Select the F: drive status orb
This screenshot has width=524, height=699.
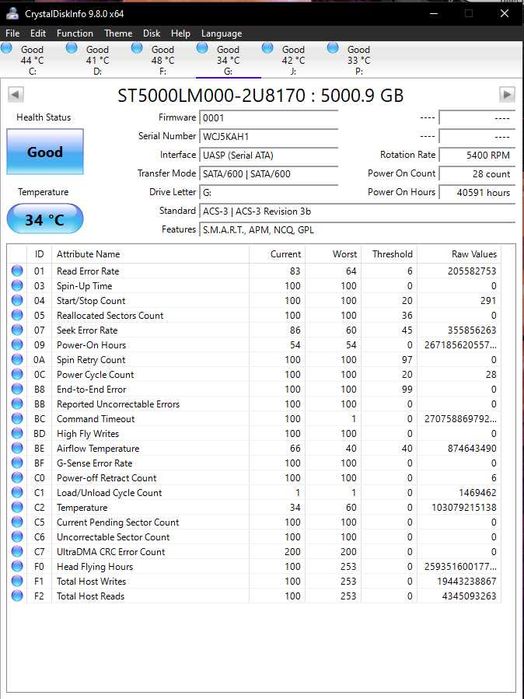137,48
